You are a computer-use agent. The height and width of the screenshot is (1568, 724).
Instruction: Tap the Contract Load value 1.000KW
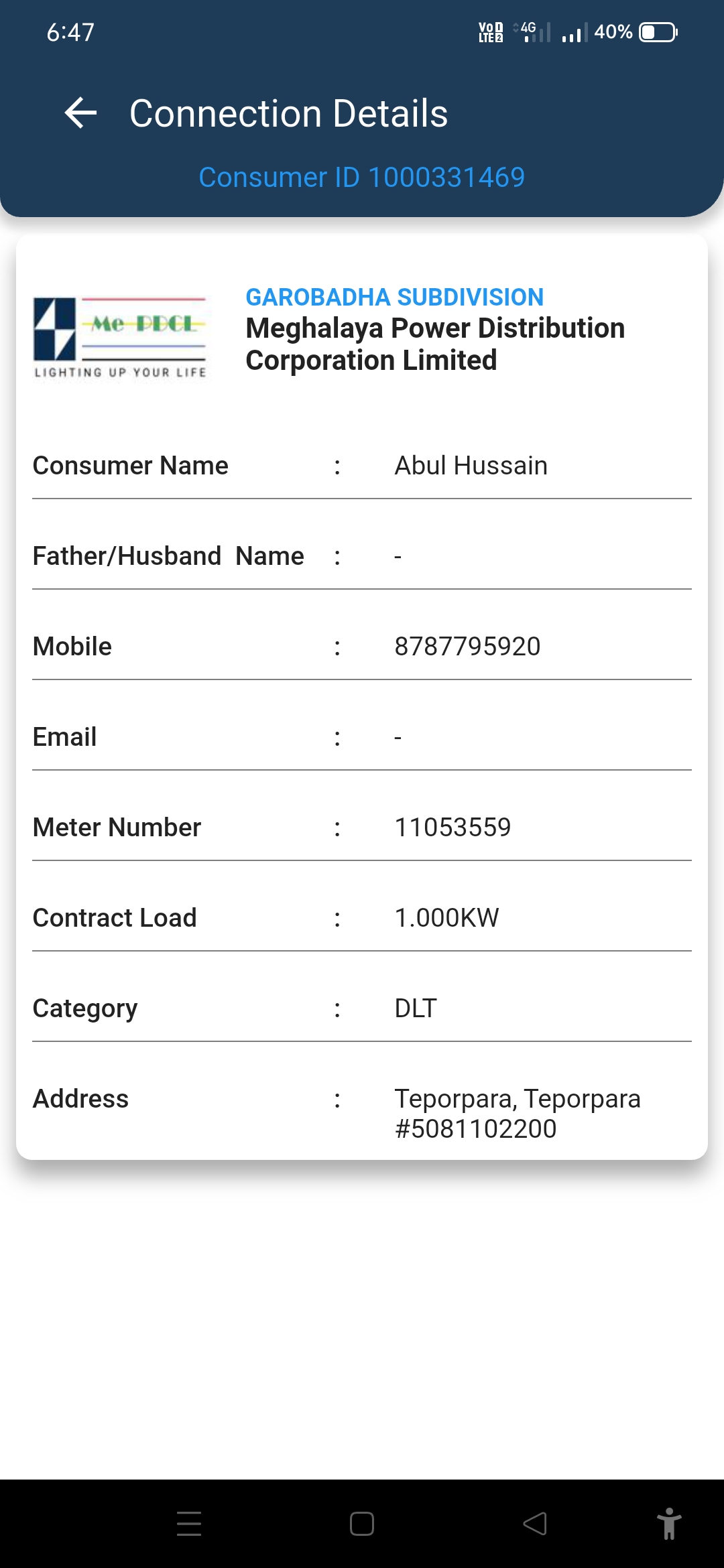(446, 918)
